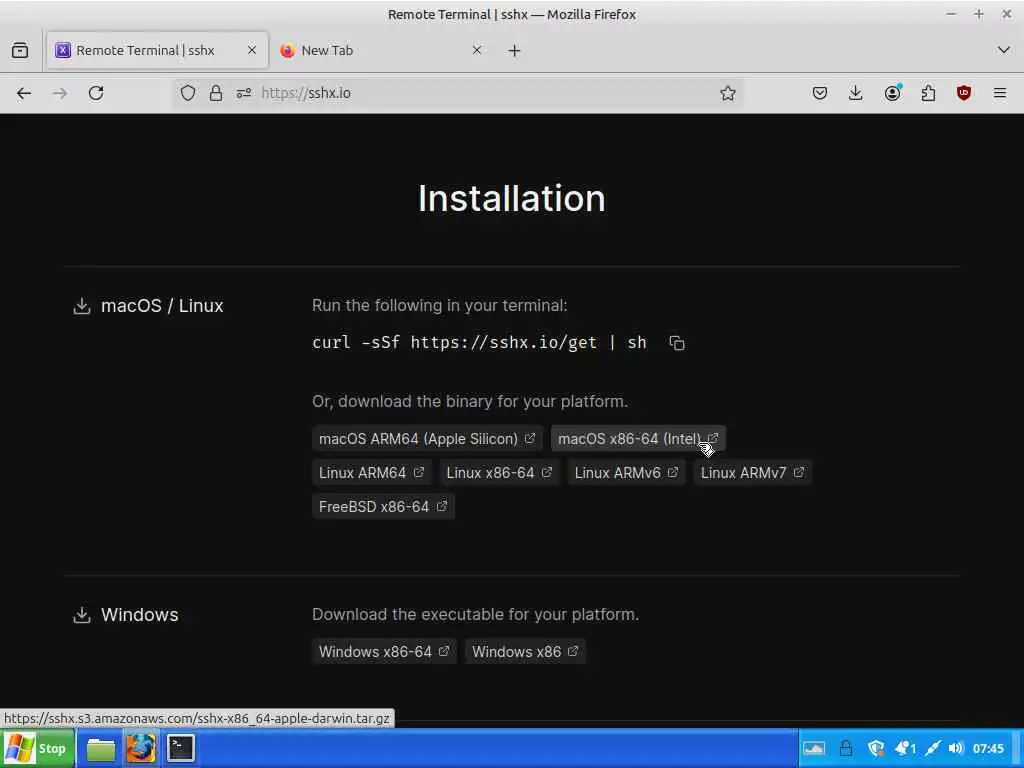Click the Firefox taskbar icon

point(141,749)
